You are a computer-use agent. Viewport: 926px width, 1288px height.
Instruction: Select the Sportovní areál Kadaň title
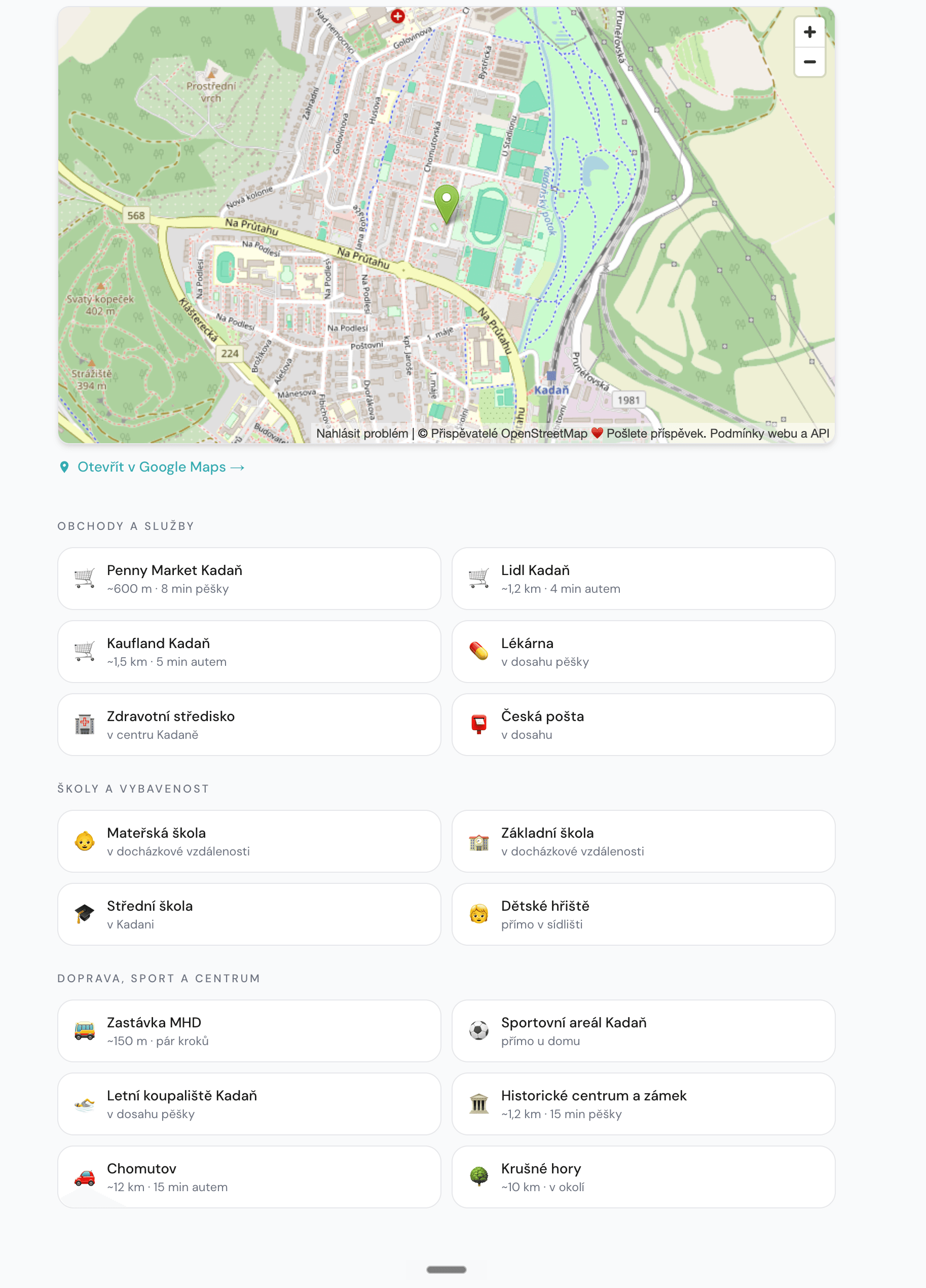[573, 1022]
